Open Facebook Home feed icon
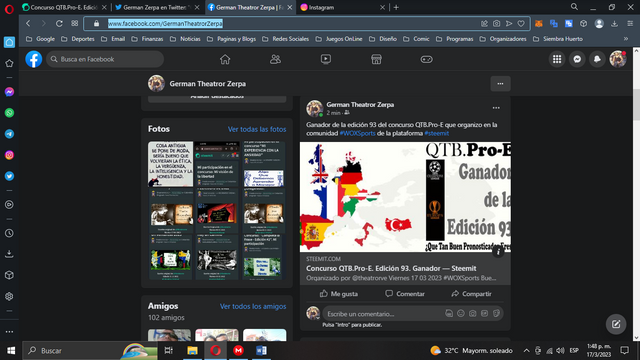 coord(225,59)
